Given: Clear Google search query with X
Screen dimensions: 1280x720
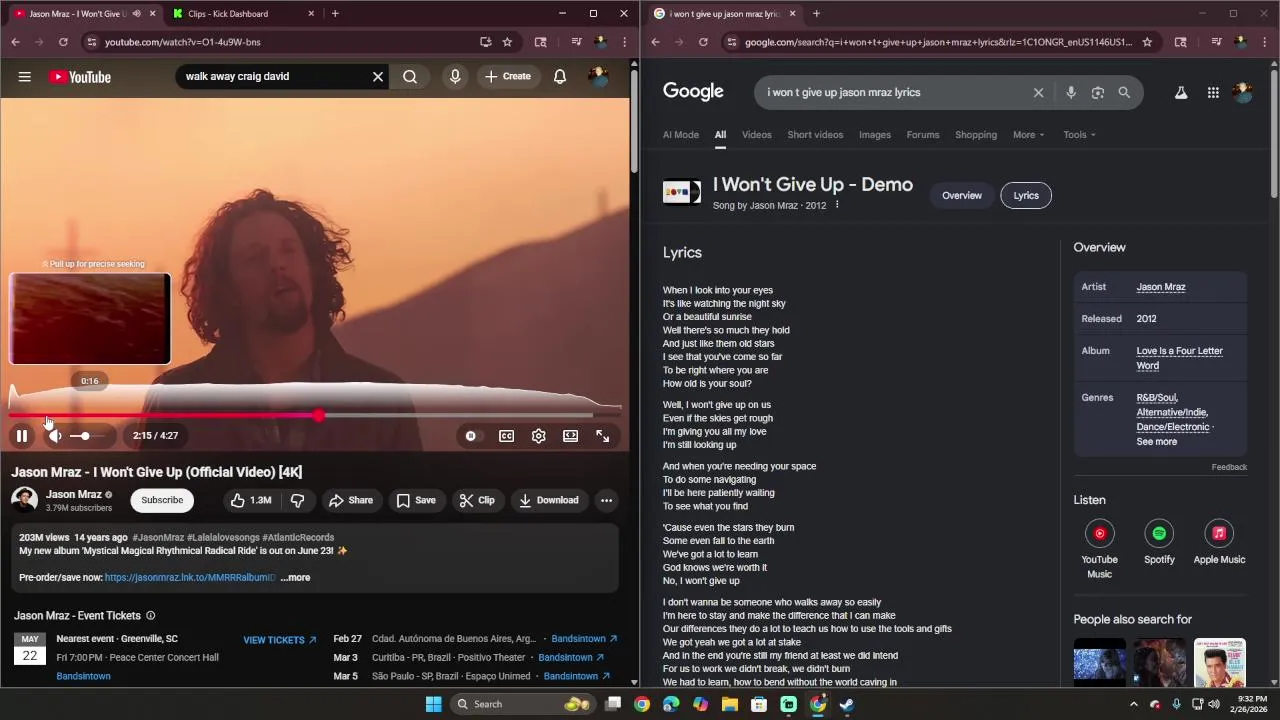Looking at the screenshot, I should point(1038,92).
